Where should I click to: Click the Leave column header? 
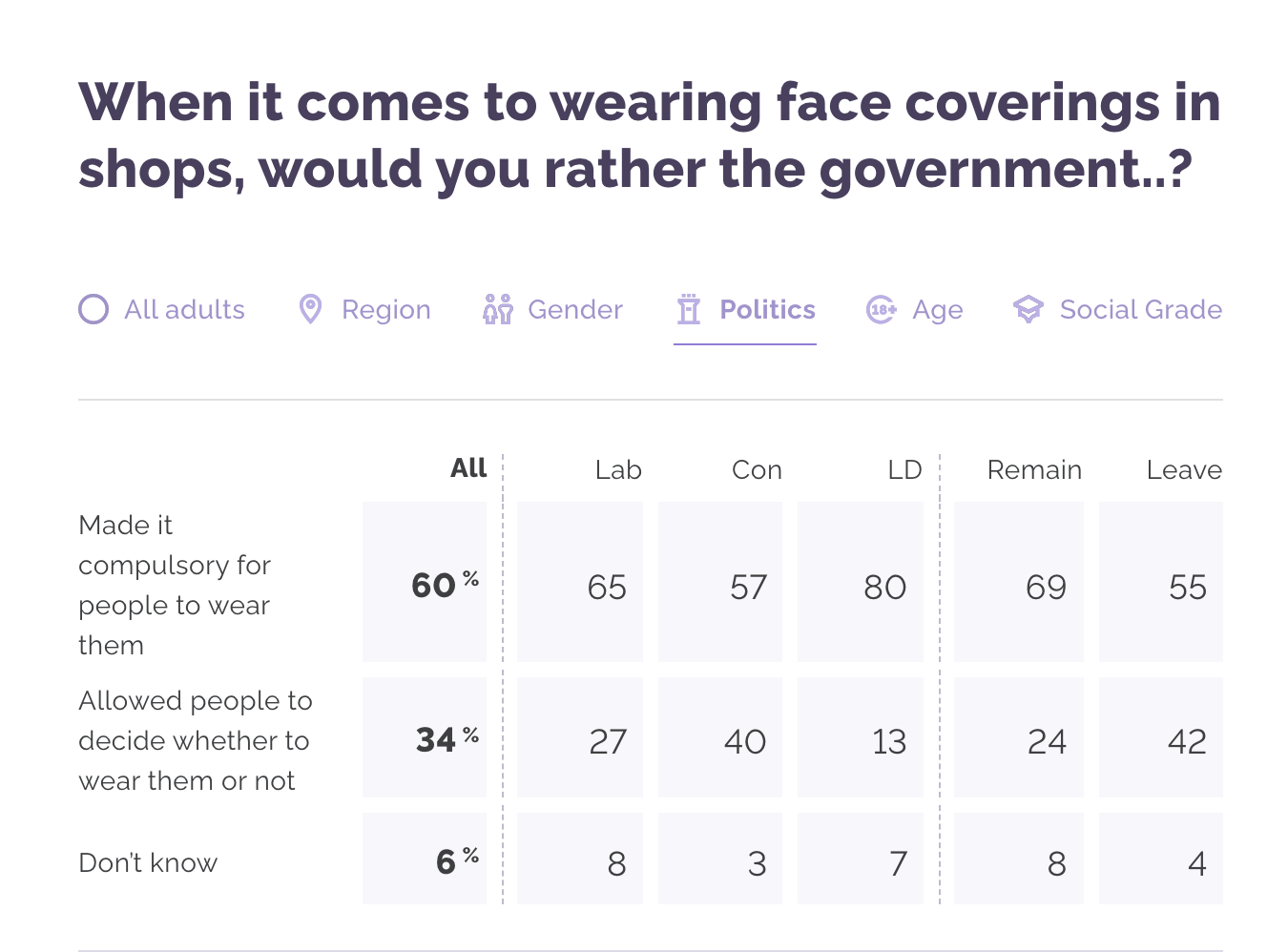click(x=1183, y=469)
